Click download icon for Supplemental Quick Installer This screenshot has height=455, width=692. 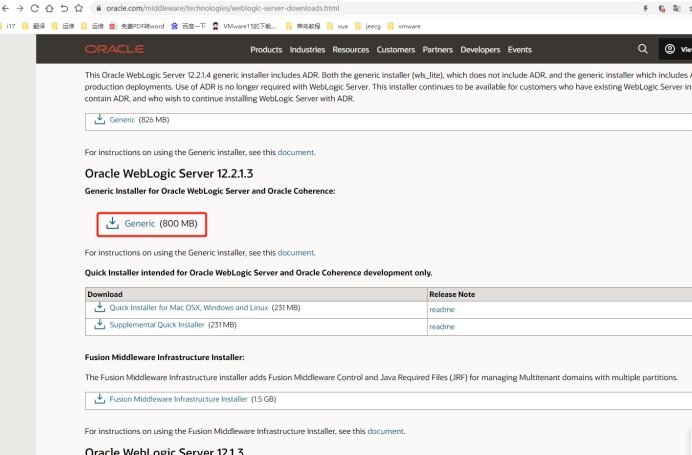tap(100, 325)
